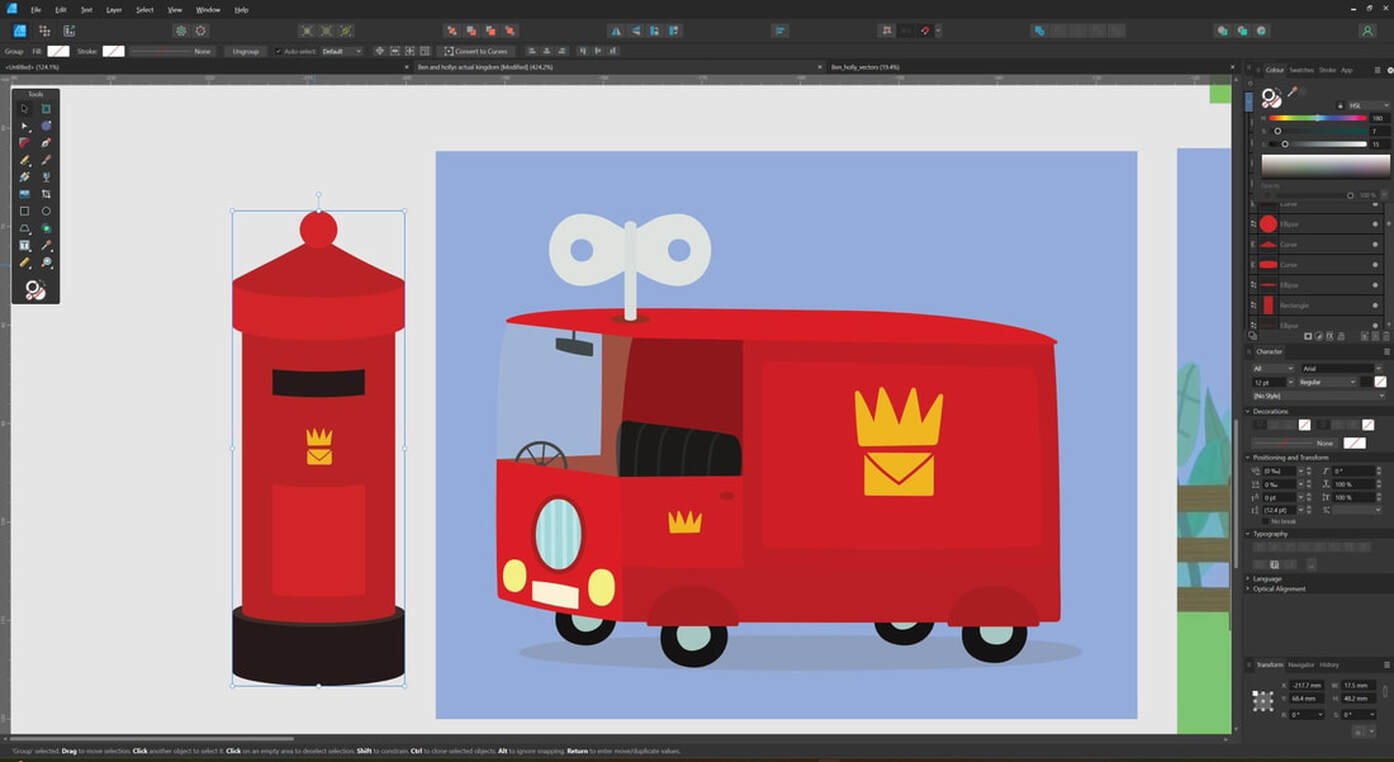Open the No Style character style dropdown
Image resolution: width=1394 pixels, height=762 pixels.
[x=1319, y=396]
